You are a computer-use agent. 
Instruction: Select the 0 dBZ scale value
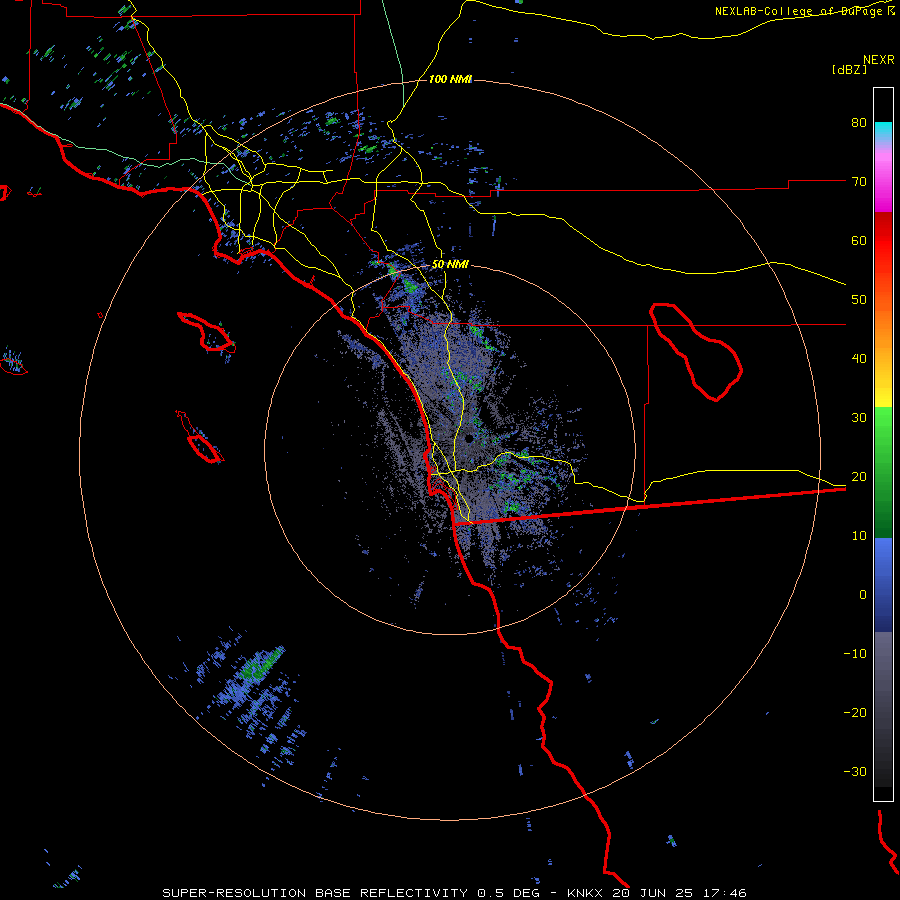[x=863, y=595]
